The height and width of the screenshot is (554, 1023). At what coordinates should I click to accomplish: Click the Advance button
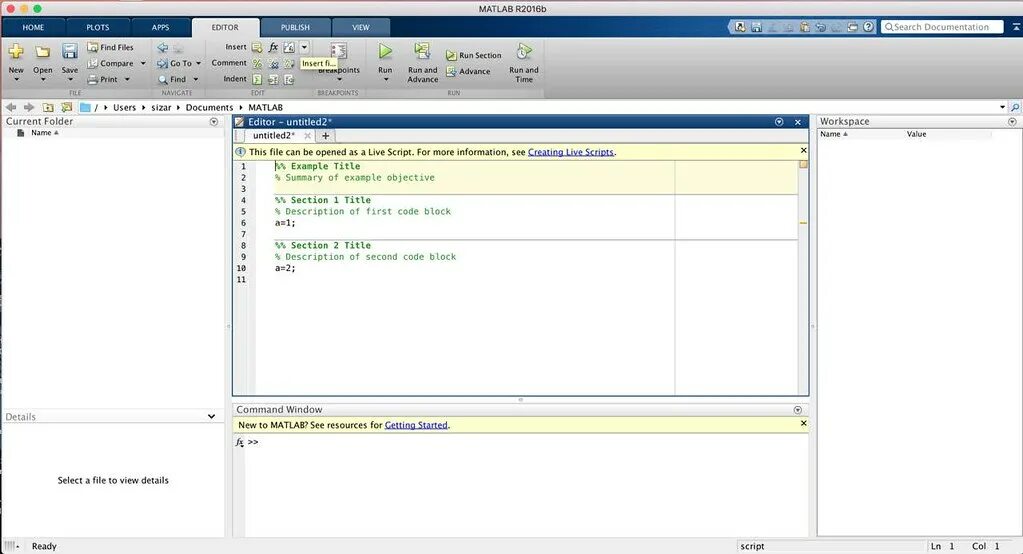pyautogui.click(x=468, y=72)
